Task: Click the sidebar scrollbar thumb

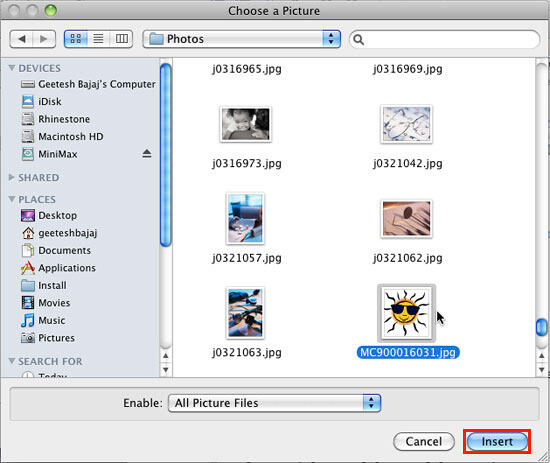Action: (166, 155)
